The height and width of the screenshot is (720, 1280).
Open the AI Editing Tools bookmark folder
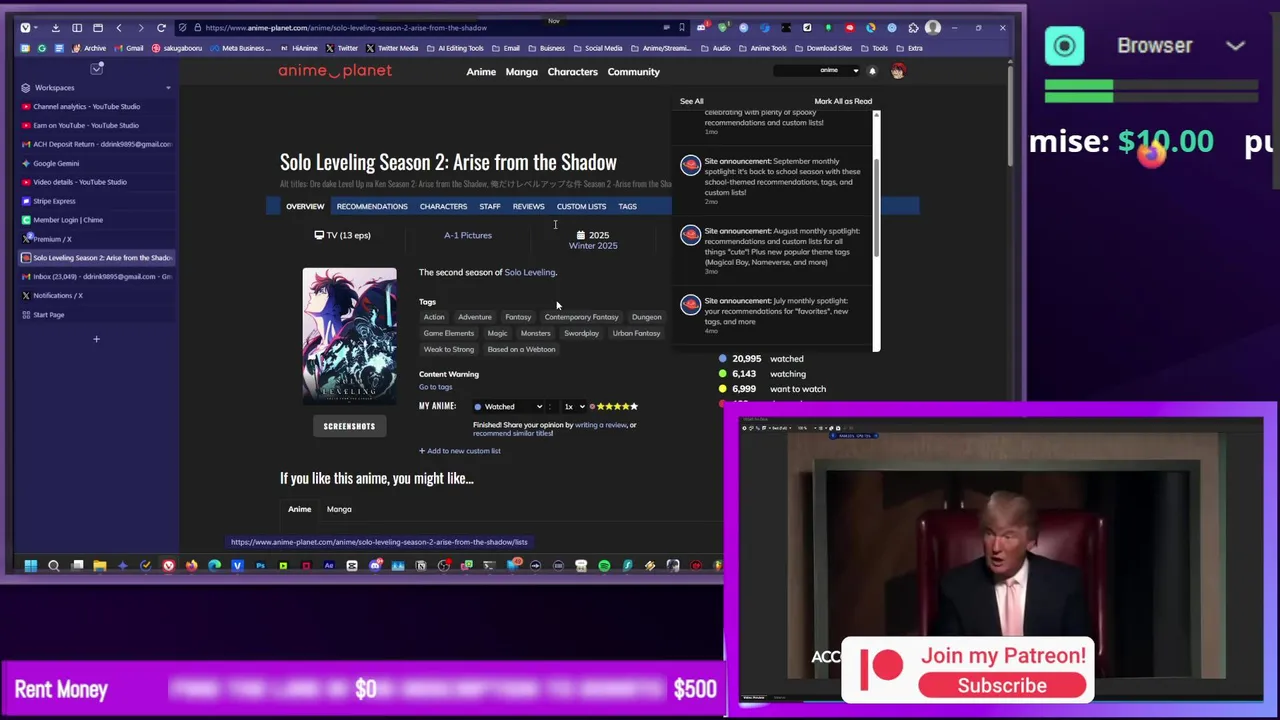pos(455,48)
